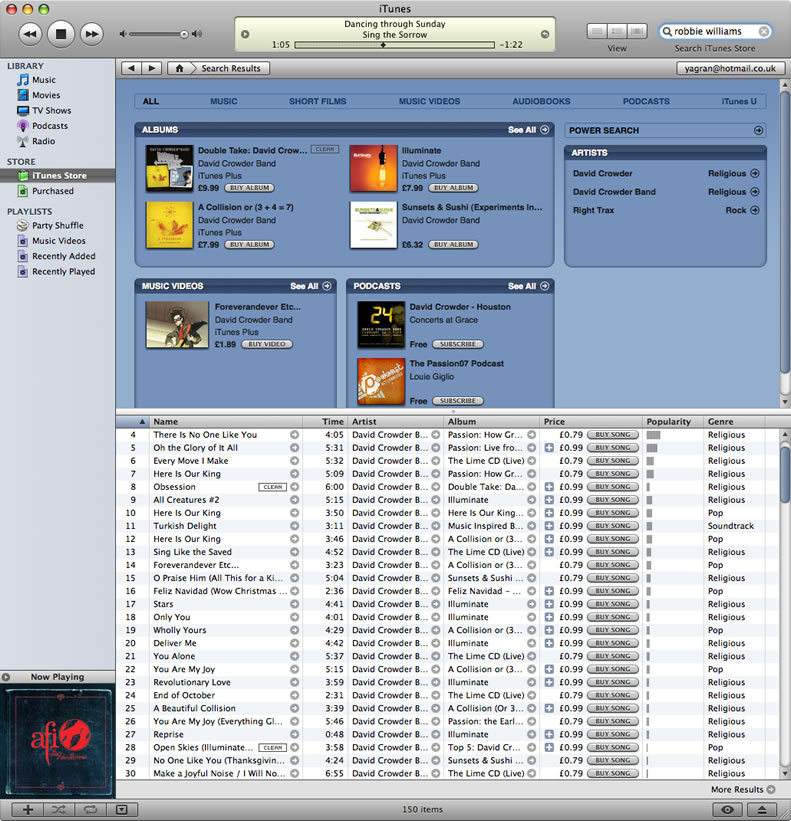The image size is (791, 821).
Task: Go to David Crowder artist arrow
Action: 754,173
